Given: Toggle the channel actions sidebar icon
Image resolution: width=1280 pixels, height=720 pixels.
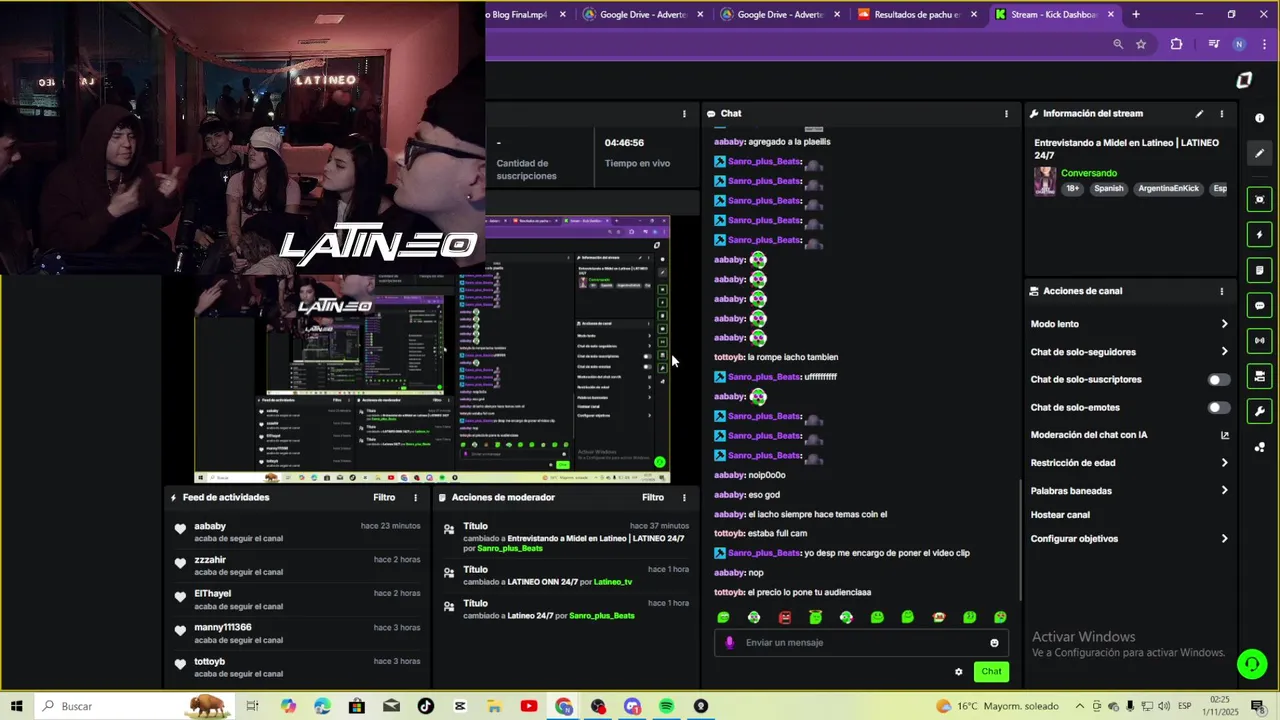Looking at the screenshot, I should pos(1259,376).
